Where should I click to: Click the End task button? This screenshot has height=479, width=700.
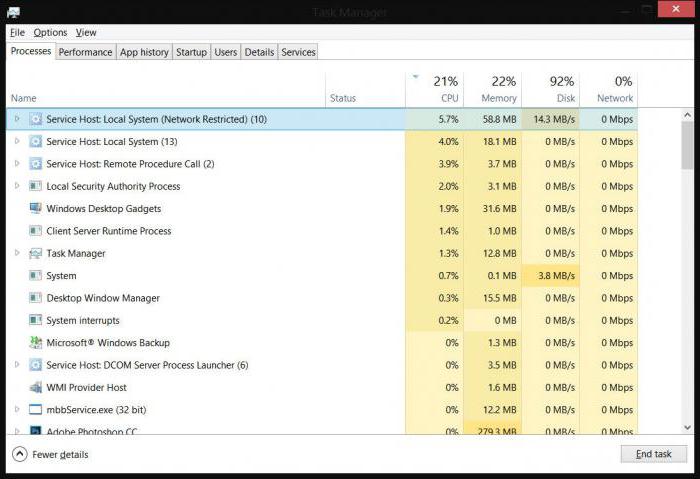654,454
